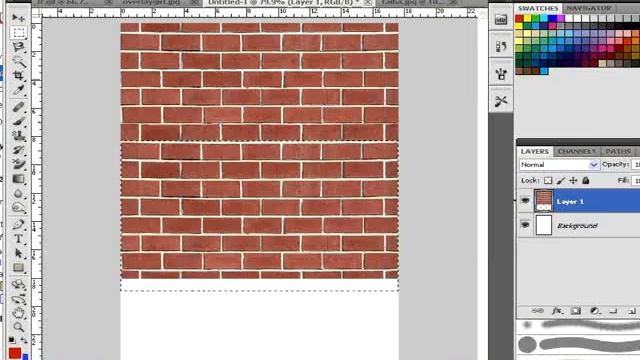The image size is (640, 360).
Task: Hide Layer 1 using its eye icon
Action: [525, 201]
